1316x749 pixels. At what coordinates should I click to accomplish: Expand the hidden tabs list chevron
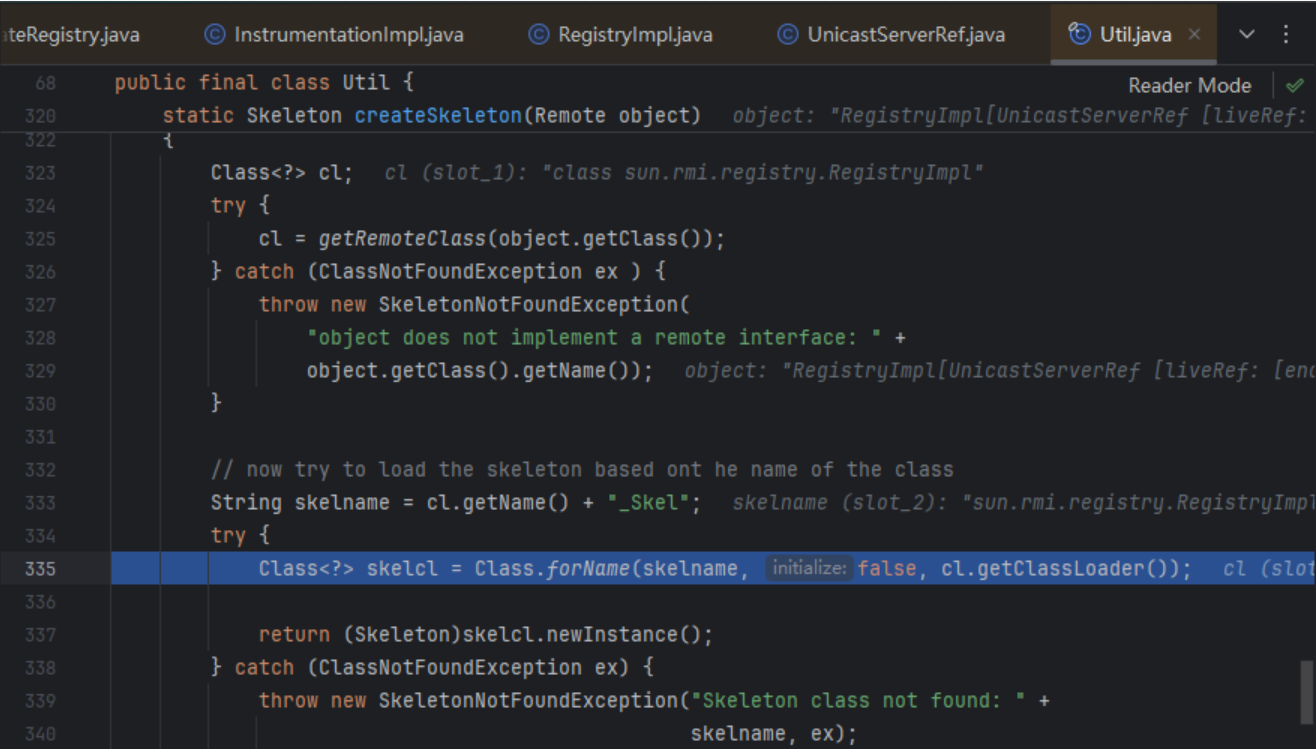pos(1247,35)
